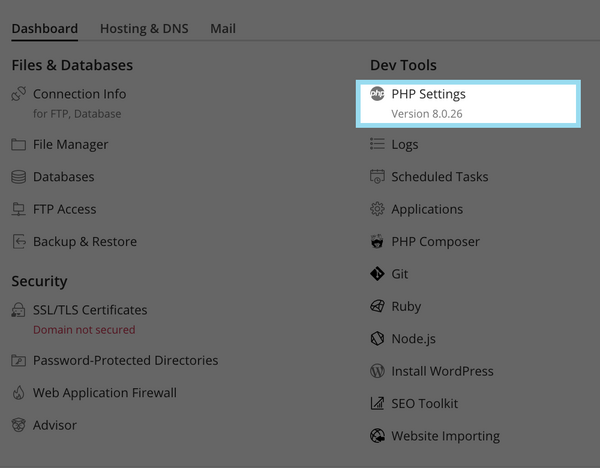Go to Backup & Restore
The width and height of the screenshot is (600, 468).
pyautogui.click(x=84, y=241)
